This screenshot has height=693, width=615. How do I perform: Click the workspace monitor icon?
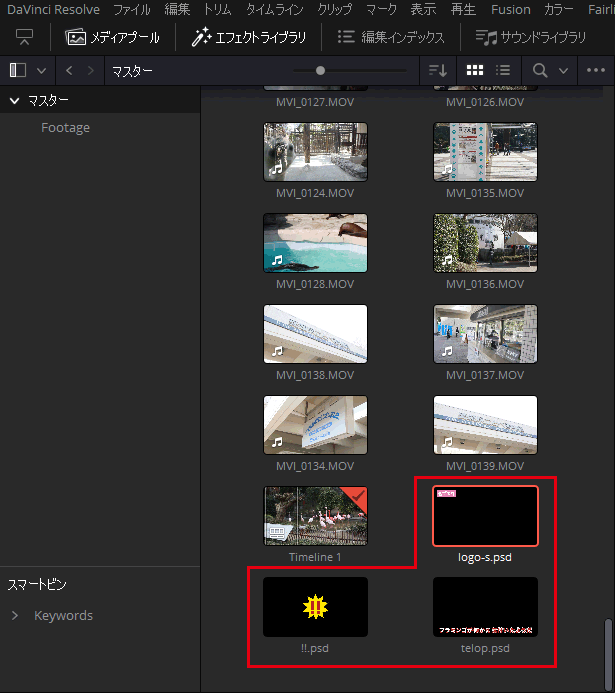point(24,37)
